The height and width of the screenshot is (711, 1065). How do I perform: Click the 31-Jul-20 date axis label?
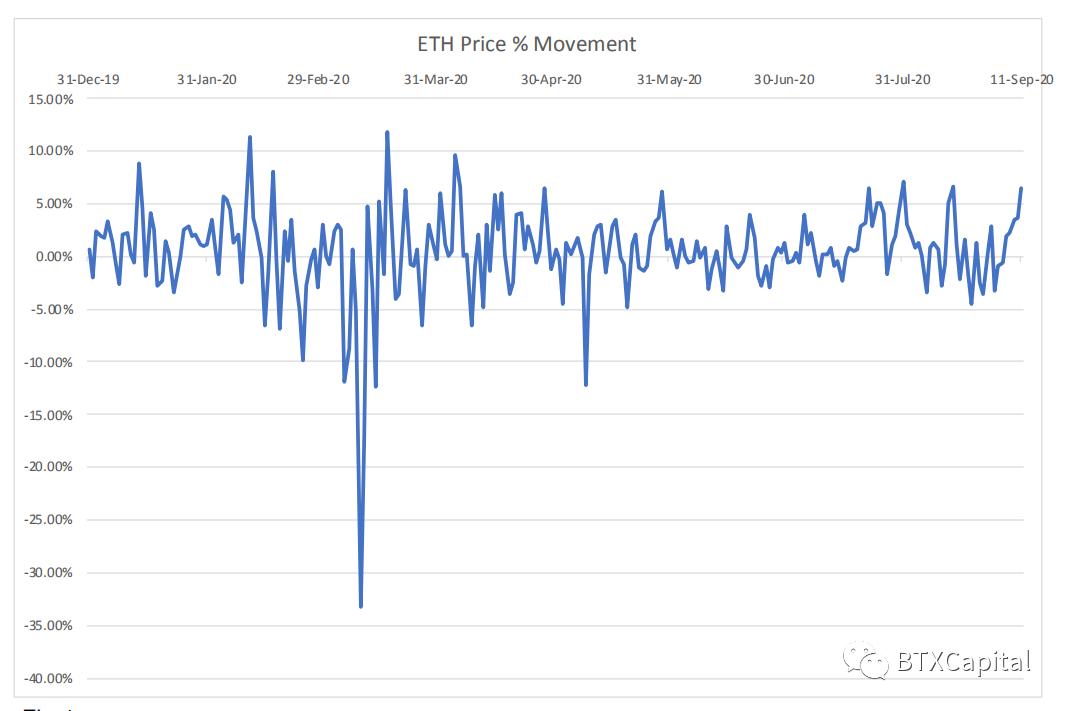pyautogui.click(x=902, y=79)
